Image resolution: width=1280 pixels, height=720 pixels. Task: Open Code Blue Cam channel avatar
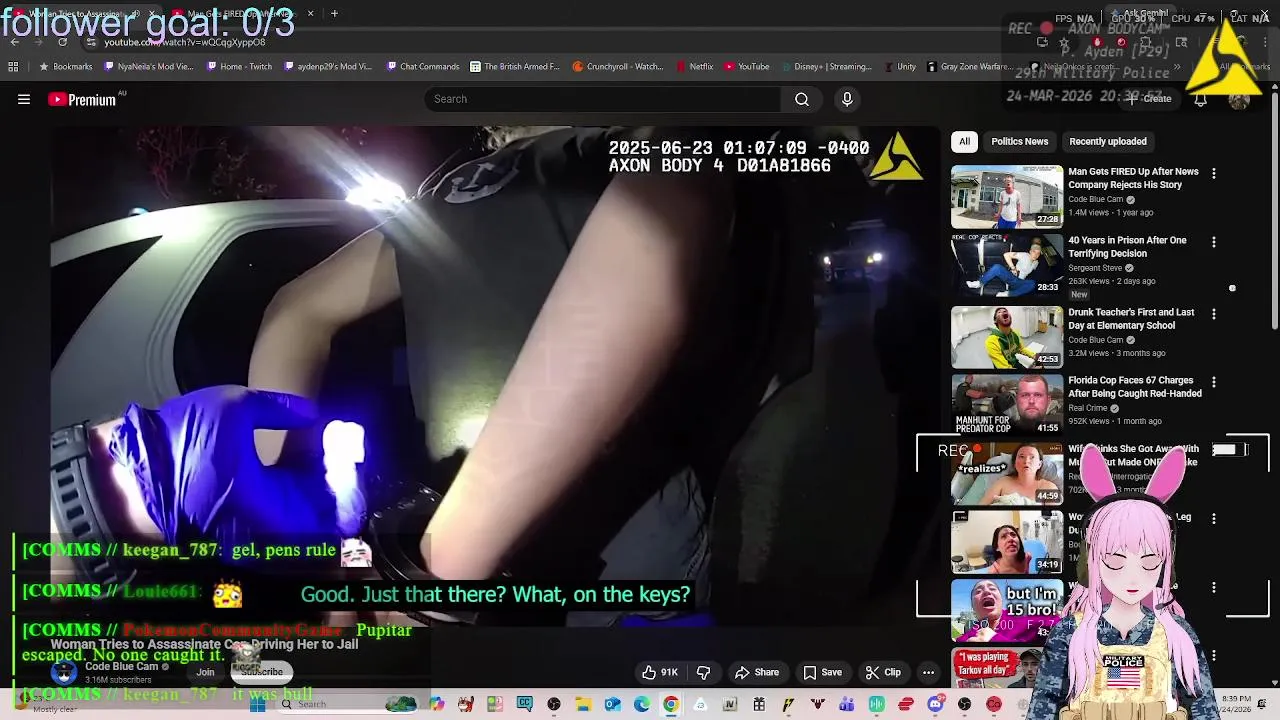(64, 672)
